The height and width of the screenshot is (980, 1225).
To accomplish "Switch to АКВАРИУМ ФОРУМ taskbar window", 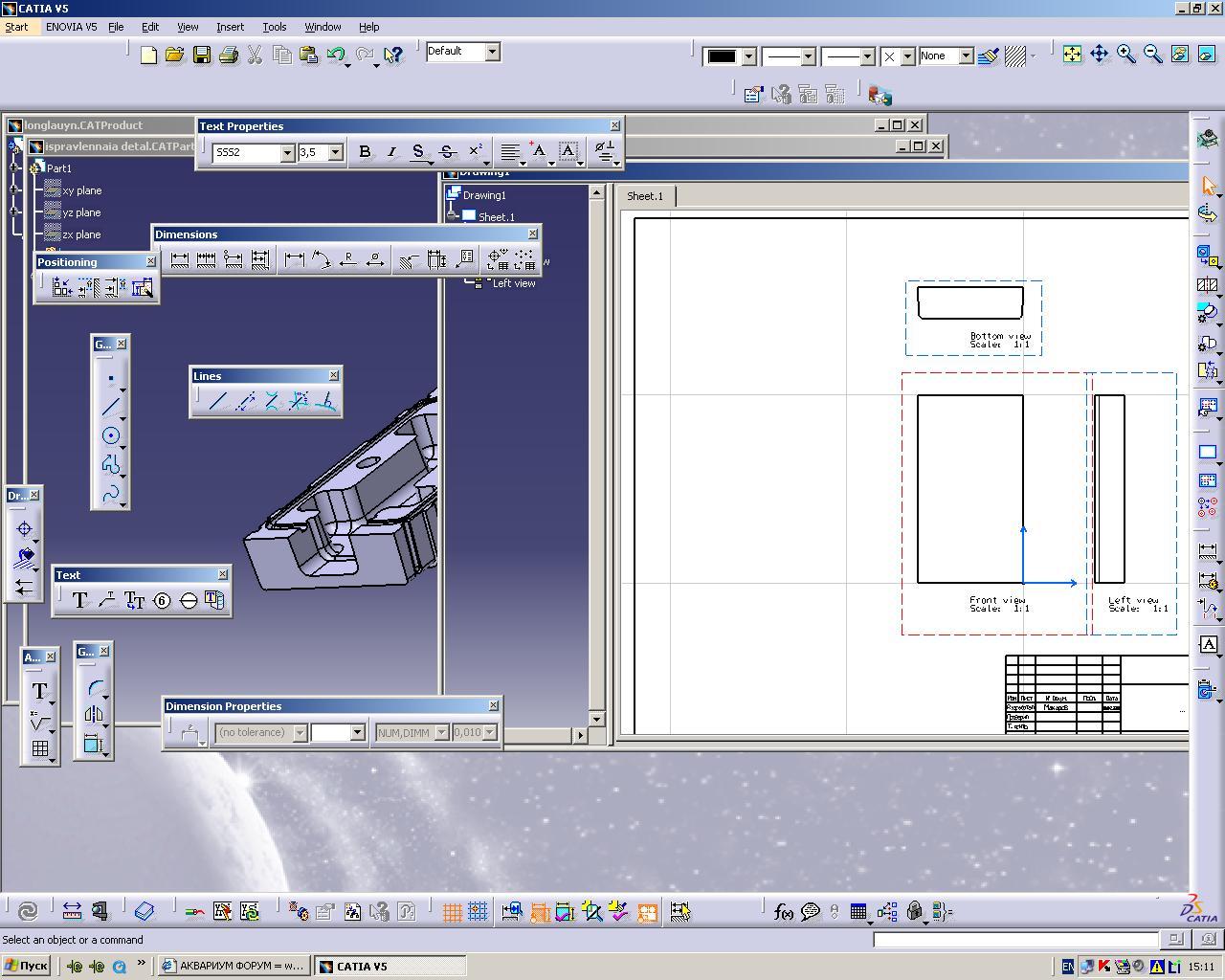I will [x=234, y=966].
